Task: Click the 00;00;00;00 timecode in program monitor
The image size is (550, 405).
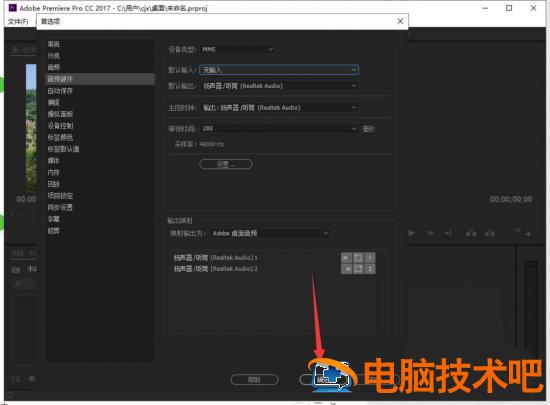Action: (511, 200)
